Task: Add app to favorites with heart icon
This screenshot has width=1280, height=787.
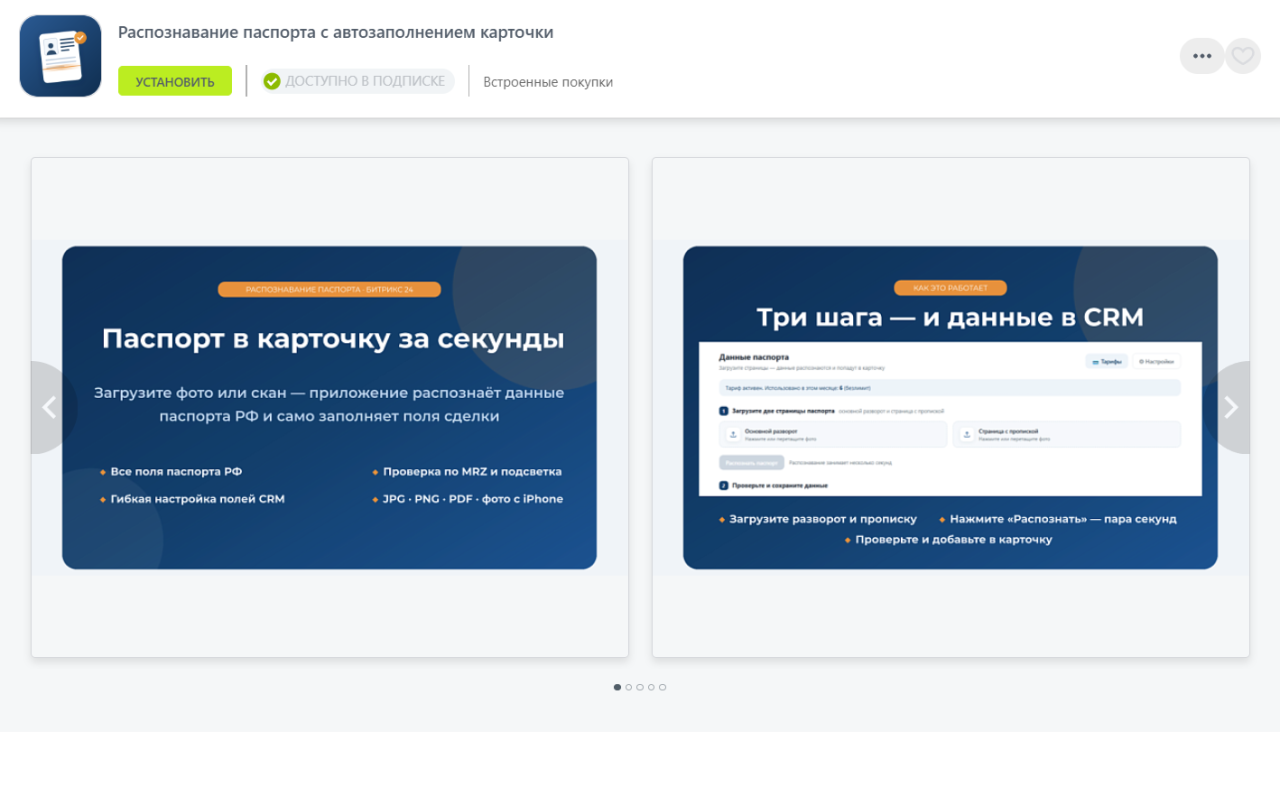Action: point(1243,56)
